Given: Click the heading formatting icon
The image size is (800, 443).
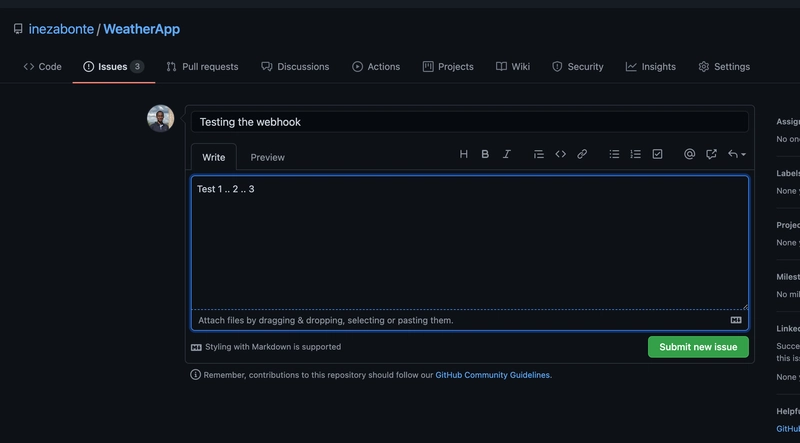Looking at the screenshot, I should click(463, 154).
